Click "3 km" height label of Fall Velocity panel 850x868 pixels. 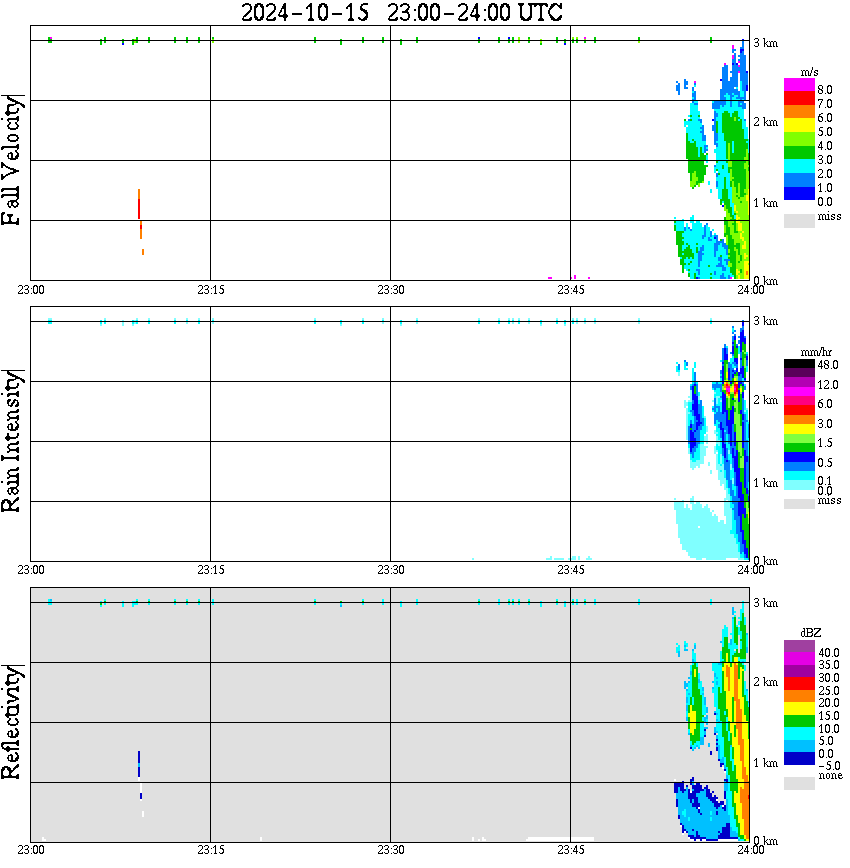[x=765, y=43]
